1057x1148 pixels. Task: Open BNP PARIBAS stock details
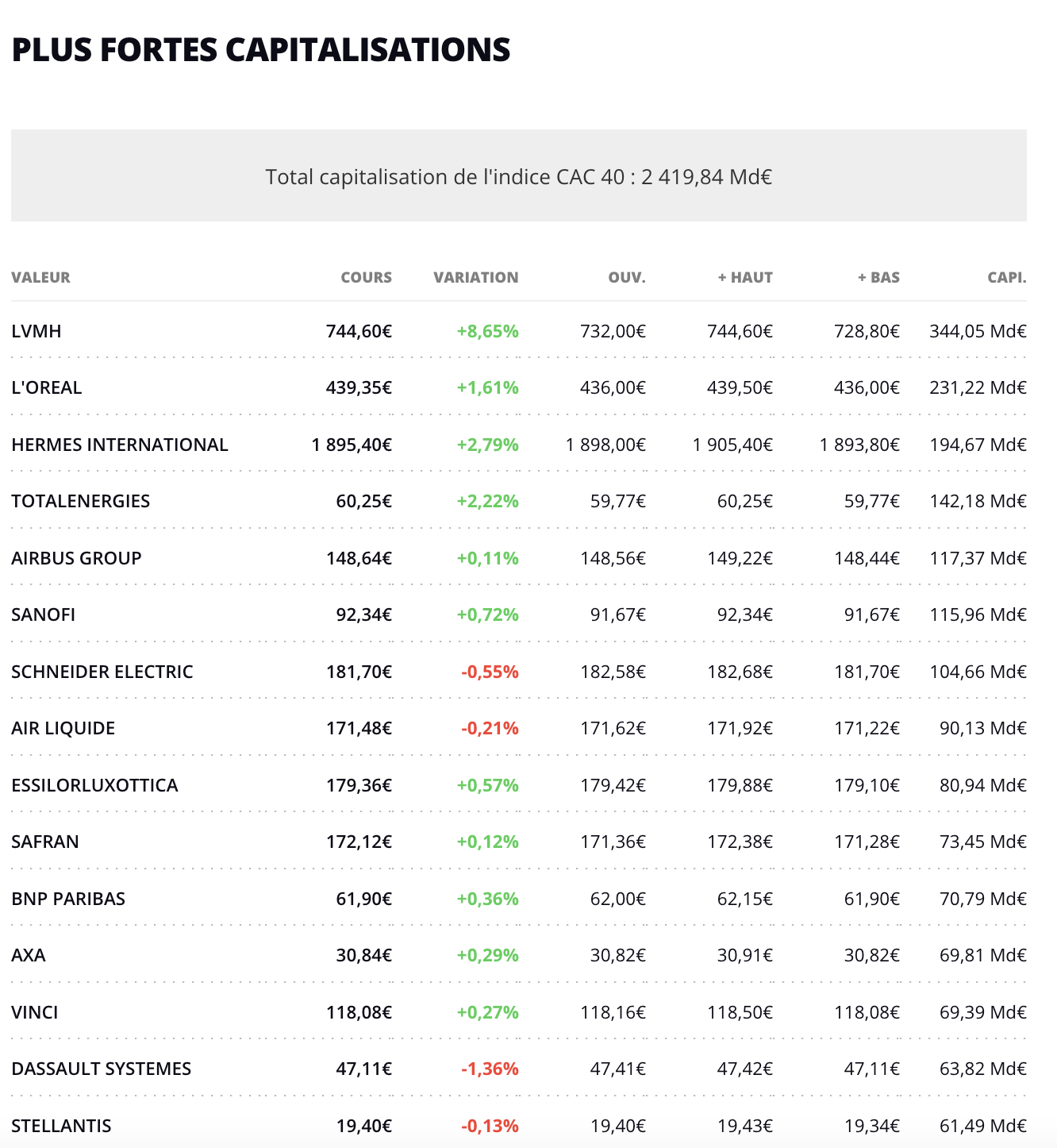[x=68, y=899]
